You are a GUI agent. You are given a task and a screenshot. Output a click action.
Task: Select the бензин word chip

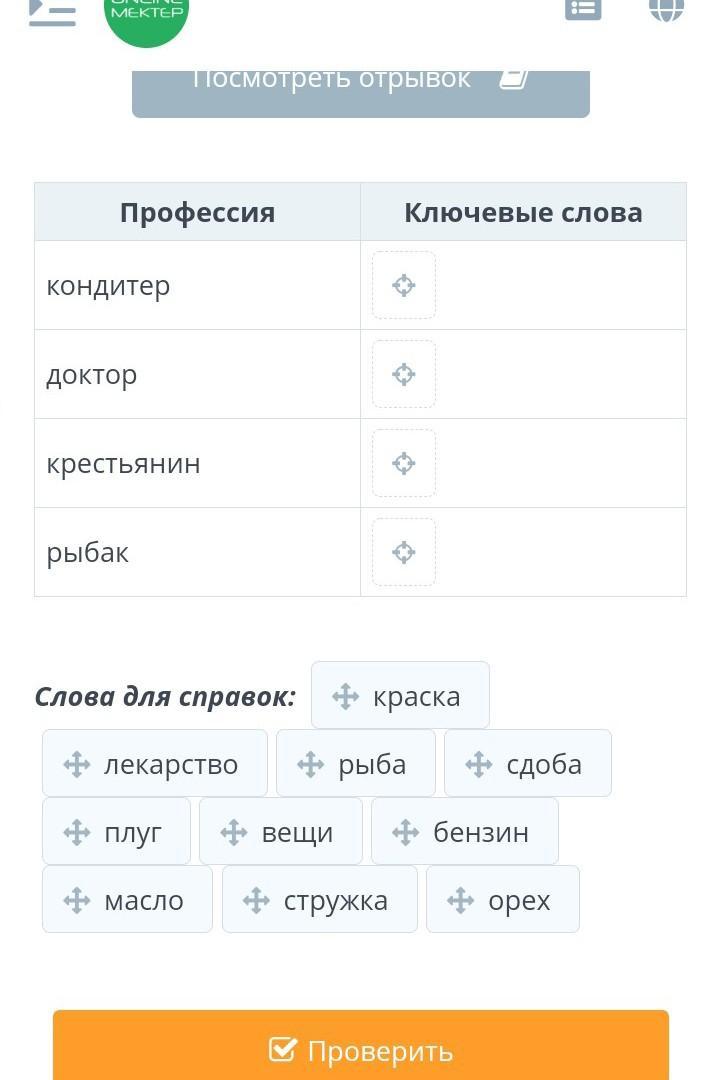(x=465, y=832)
